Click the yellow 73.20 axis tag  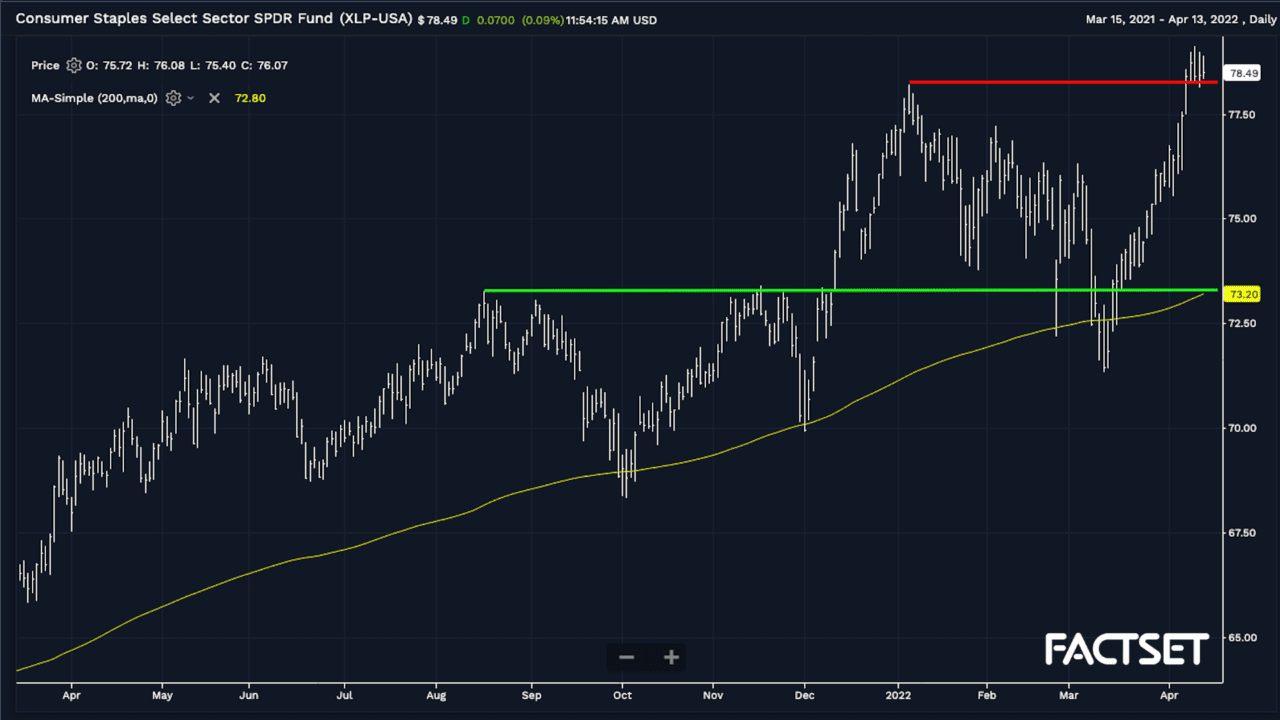1243,295
